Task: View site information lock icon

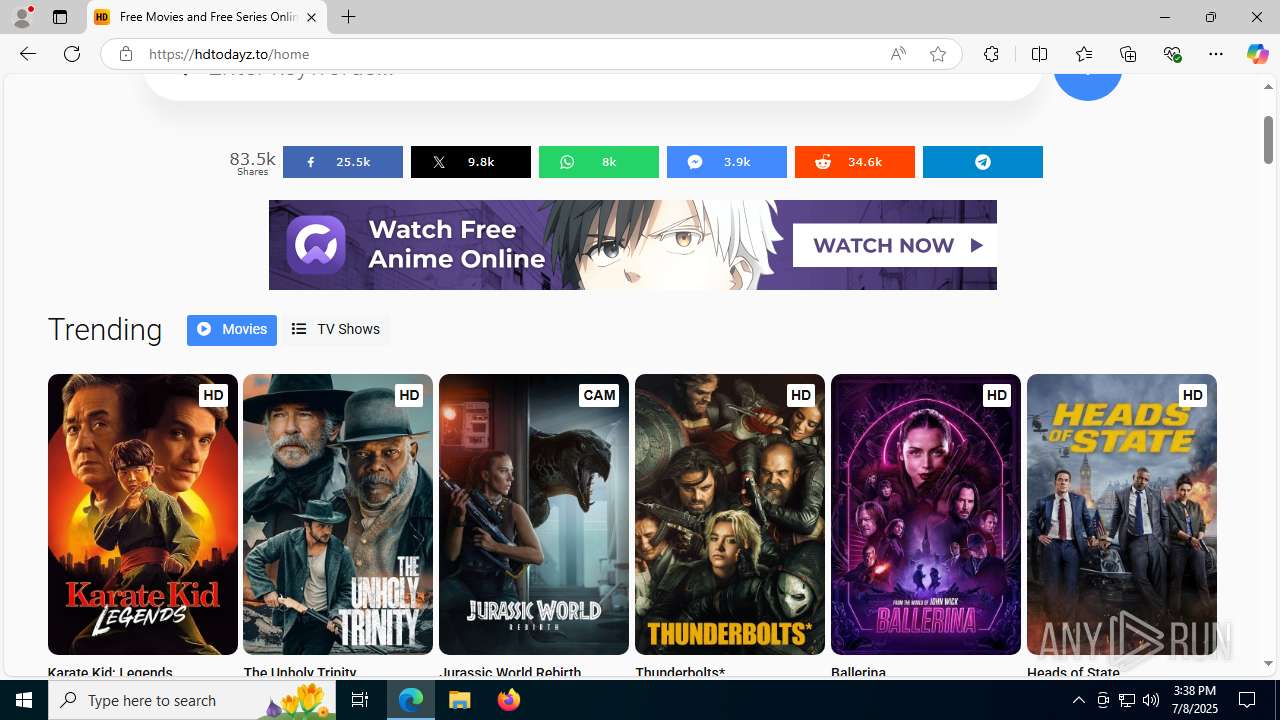Action: 125,54
